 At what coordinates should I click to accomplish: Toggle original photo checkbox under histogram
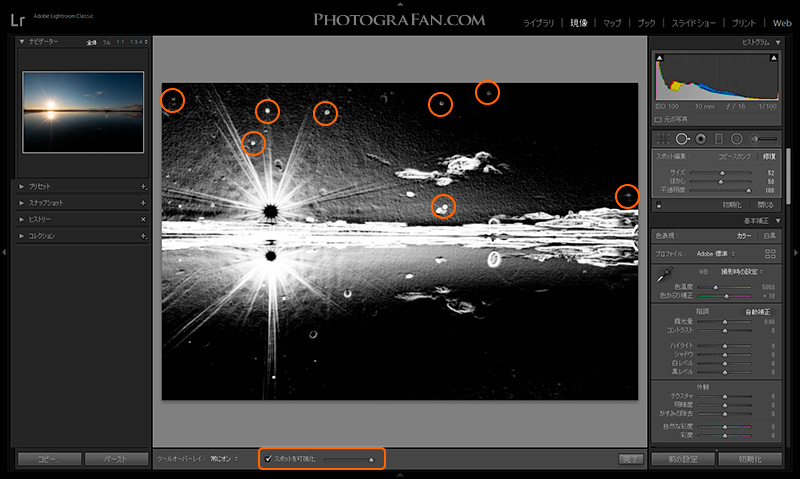click(658, 119)
